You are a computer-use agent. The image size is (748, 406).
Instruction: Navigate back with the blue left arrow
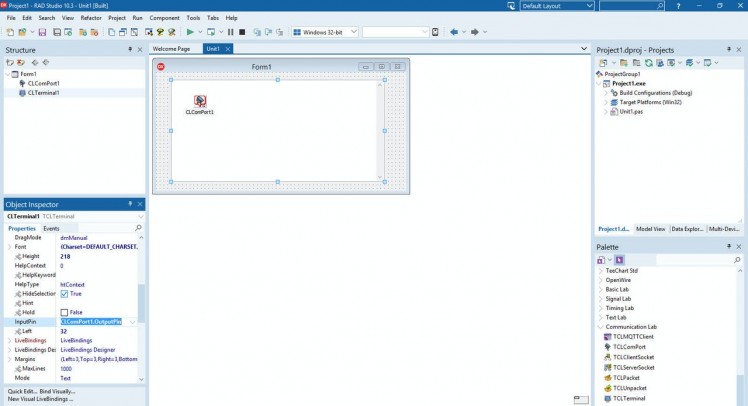click(x=454, y=32)
